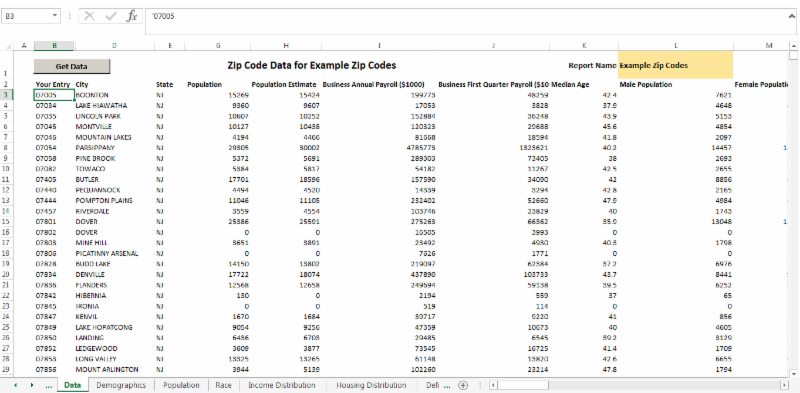This screenshot has width=800, height=393.
Task: Add a new sheet with the plus icon
Action: [463, 385]
